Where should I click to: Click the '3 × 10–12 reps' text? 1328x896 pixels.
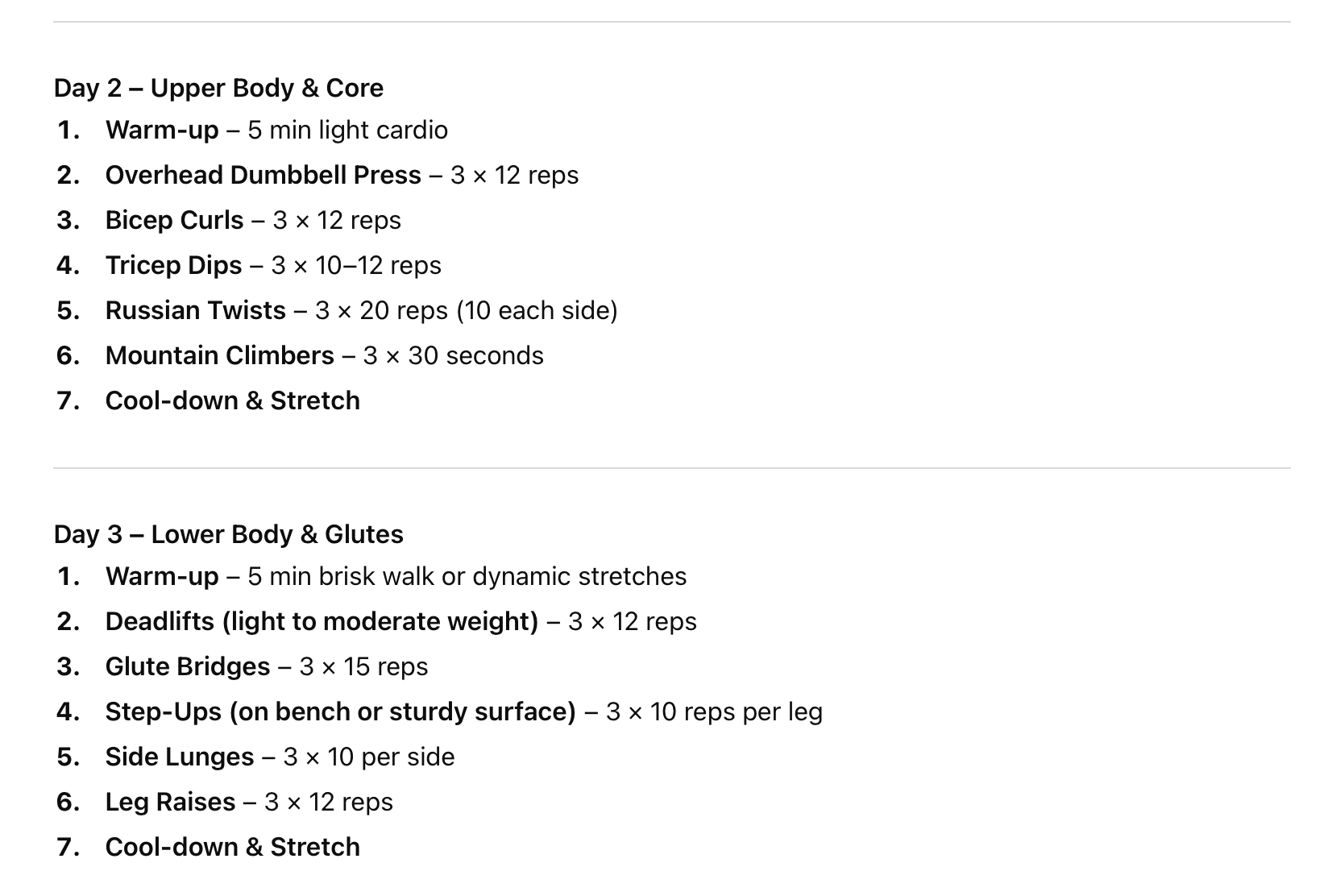356,265
